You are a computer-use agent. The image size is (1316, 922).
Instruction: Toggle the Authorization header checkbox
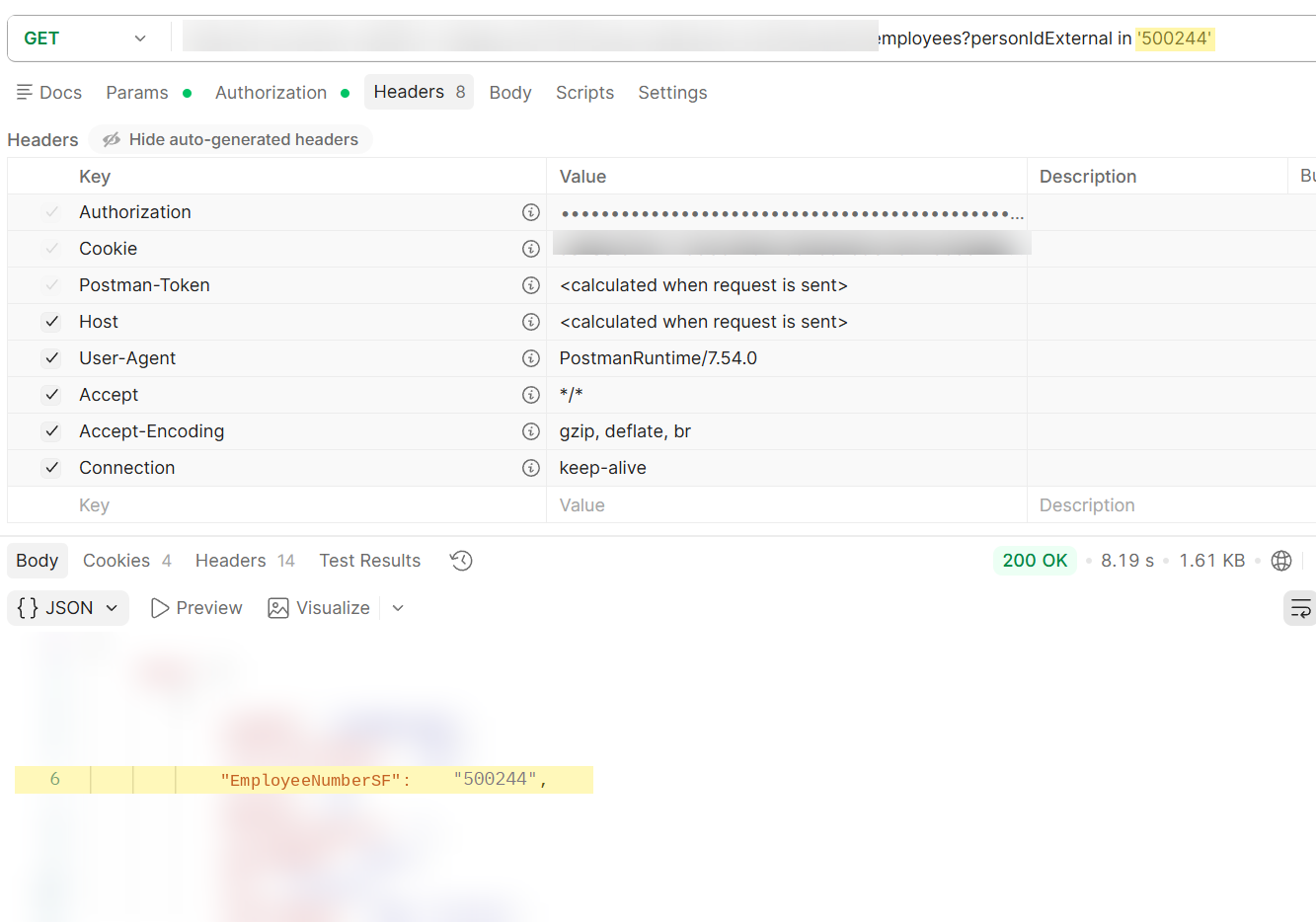(x=52, y=212)
